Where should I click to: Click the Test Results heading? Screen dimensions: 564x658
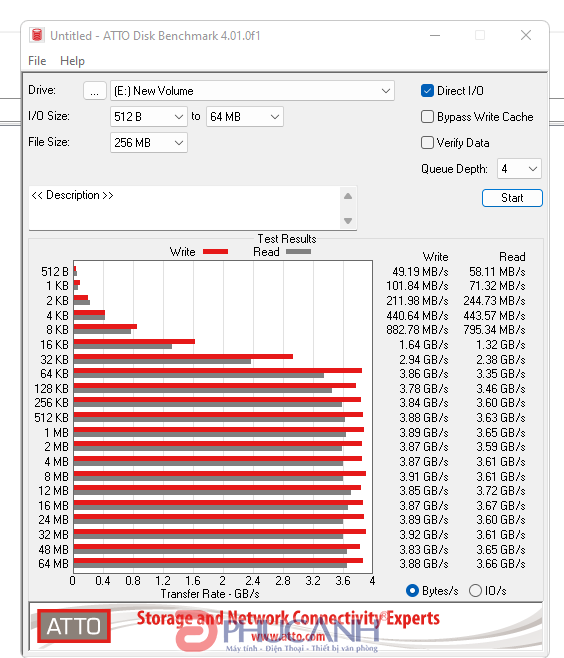[x=287, y=239]
